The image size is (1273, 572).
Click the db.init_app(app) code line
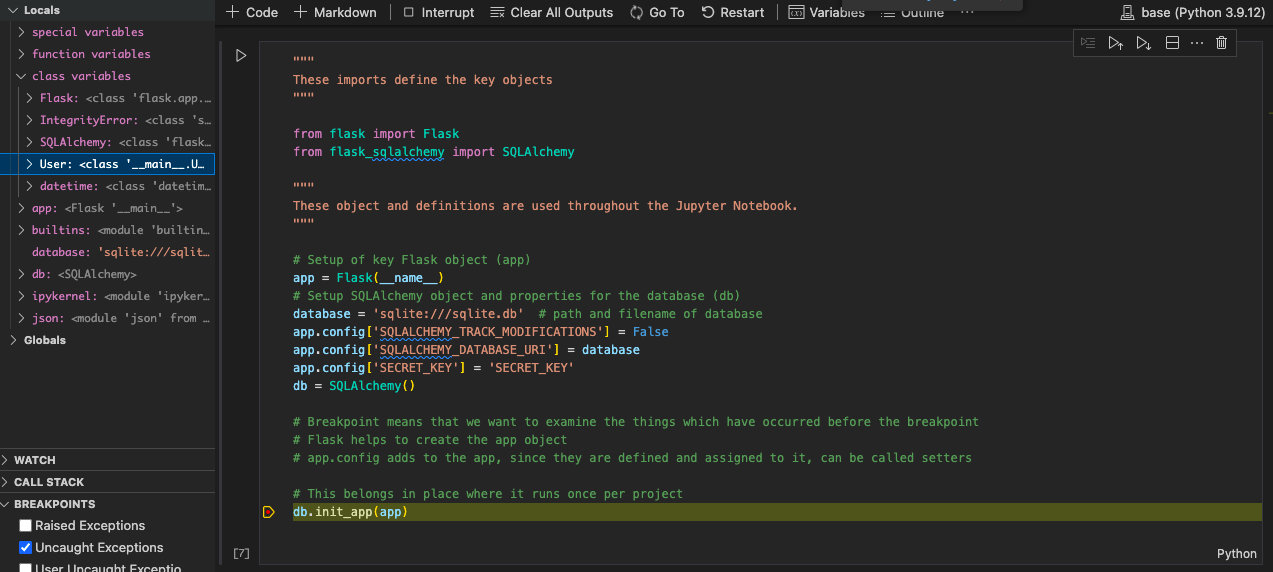350,512
